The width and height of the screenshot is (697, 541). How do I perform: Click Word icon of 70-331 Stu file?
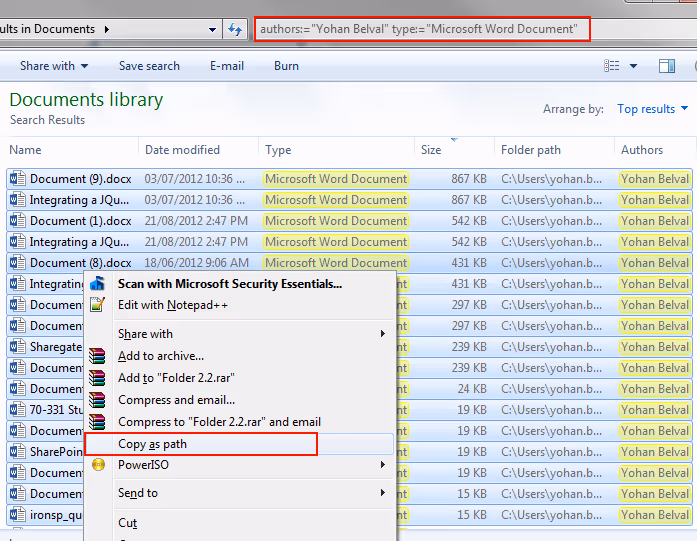18,409
